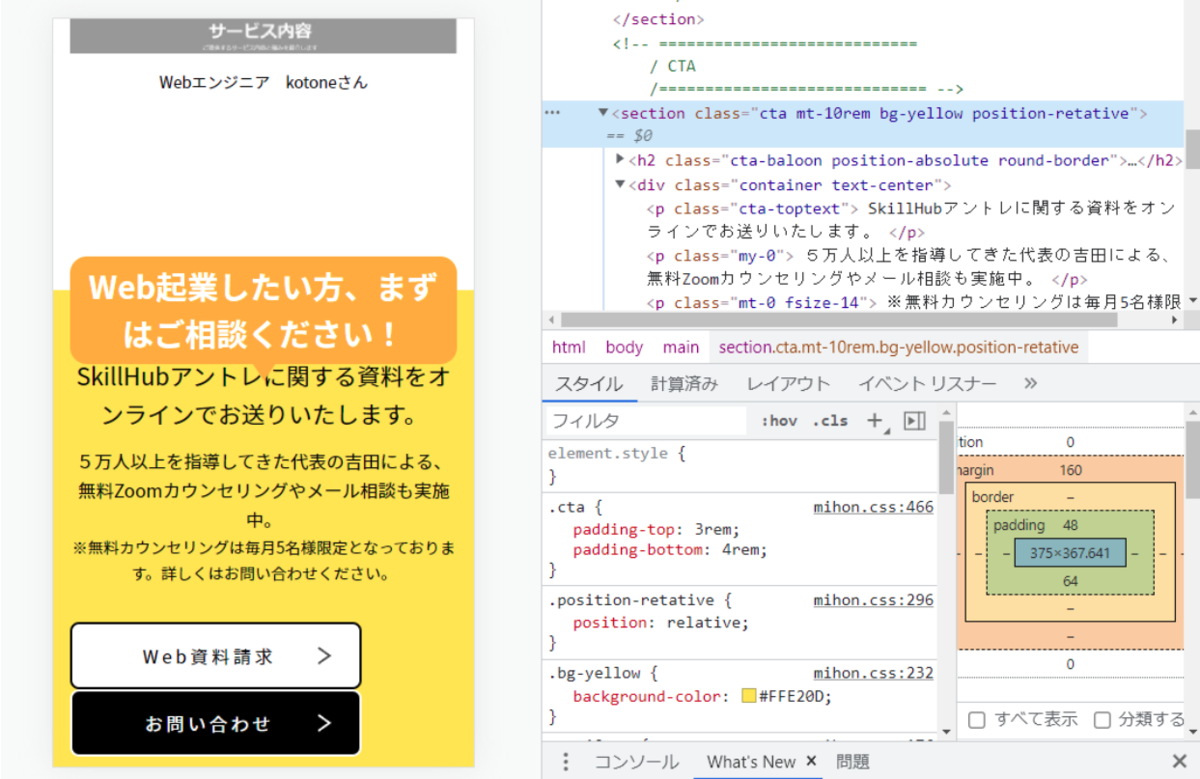
Task: Click the .cta selector in styles
Action: (x=566, y=507)
